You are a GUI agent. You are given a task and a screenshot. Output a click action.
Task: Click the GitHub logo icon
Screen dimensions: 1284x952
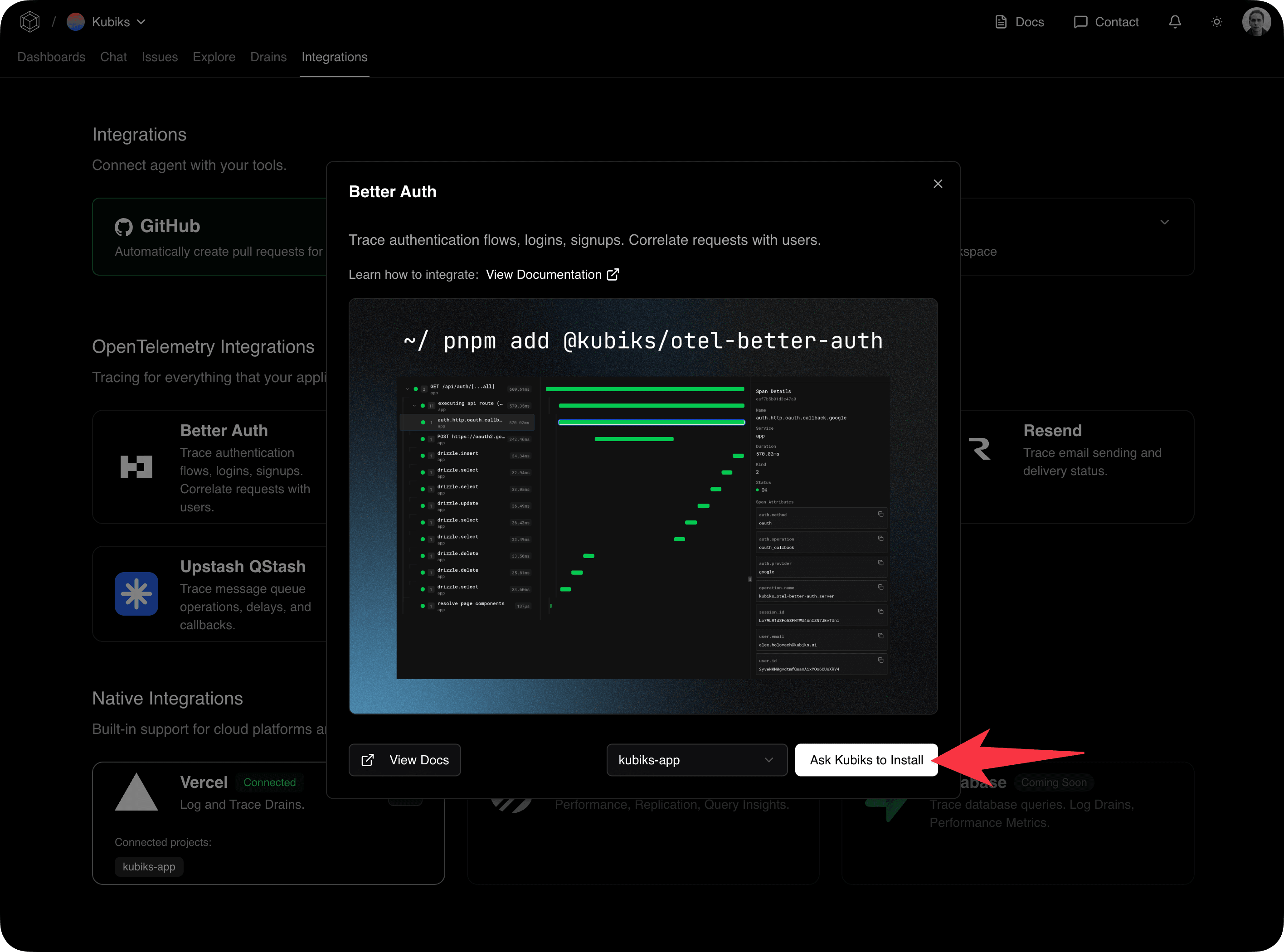click(123, 227)
